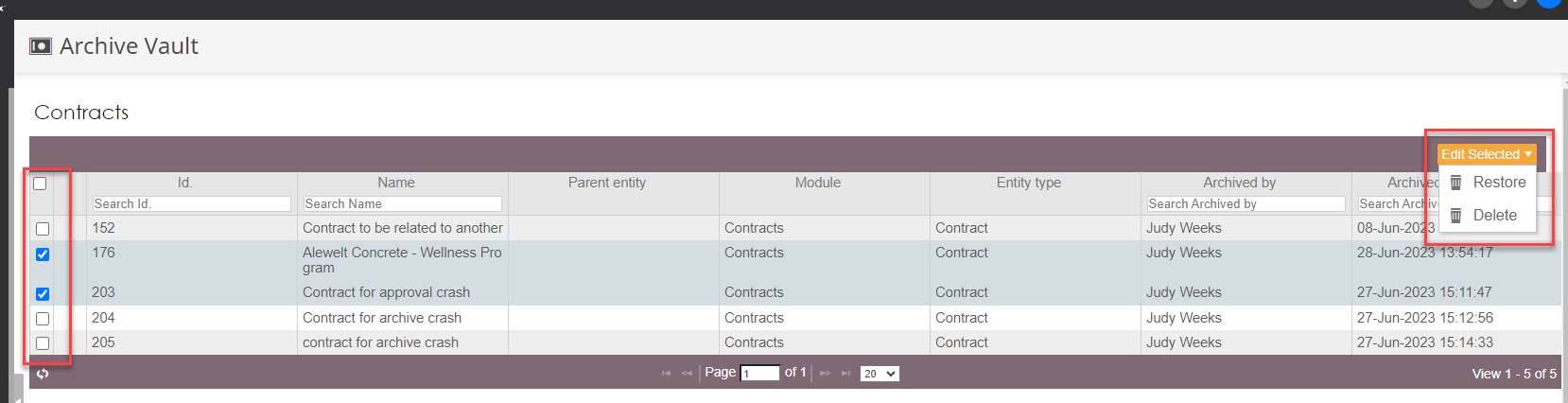This screenshot has width=1568, height=403.
Task: Go to previous page arrow icon
Action: point(687,374)
